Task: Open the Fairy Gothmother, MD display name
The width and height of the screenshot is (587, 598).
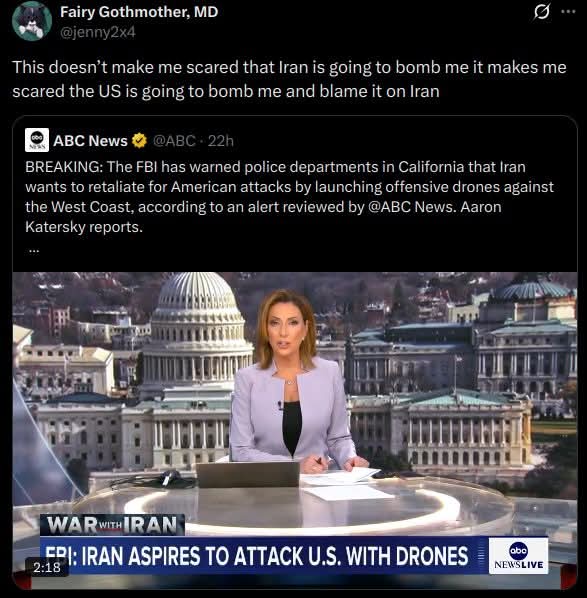Action: click(139, 12)
